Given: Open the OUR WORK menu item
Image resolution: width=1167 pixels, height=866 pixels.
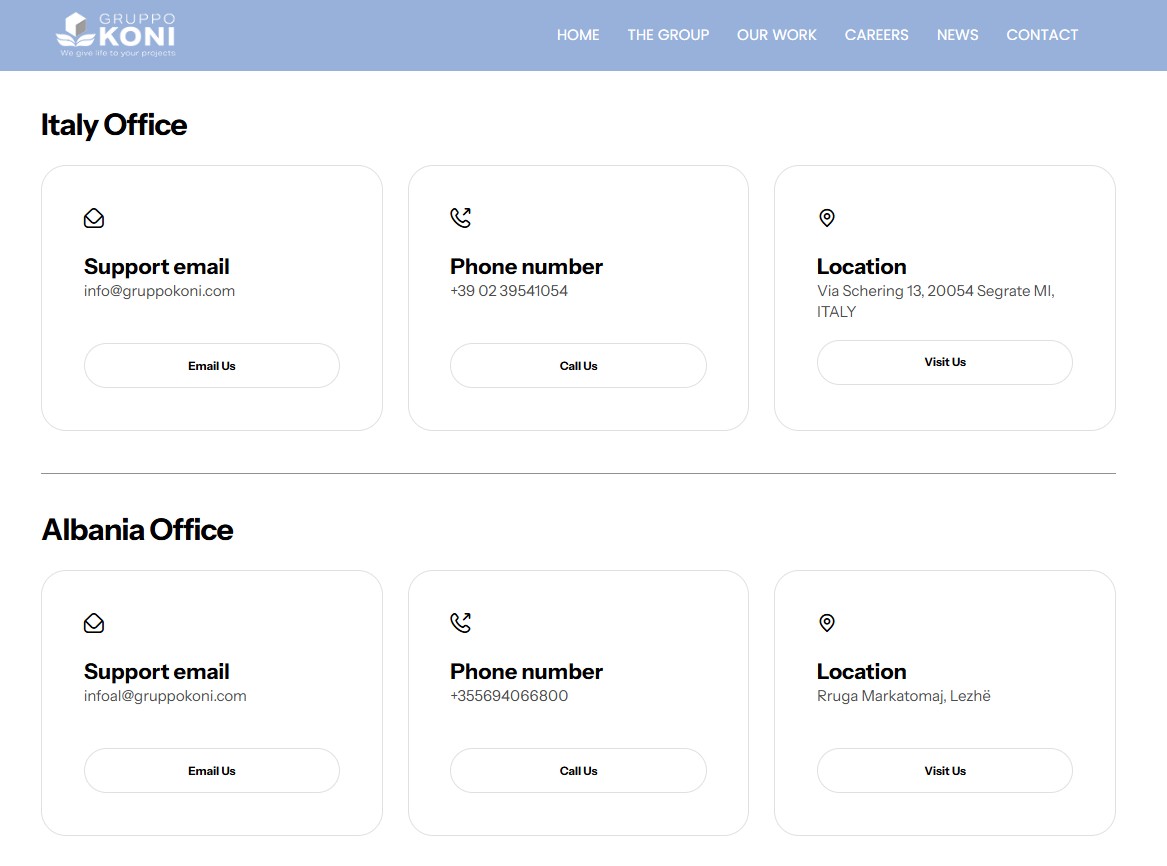Looking at the screenshot, I should click(776, 35).
